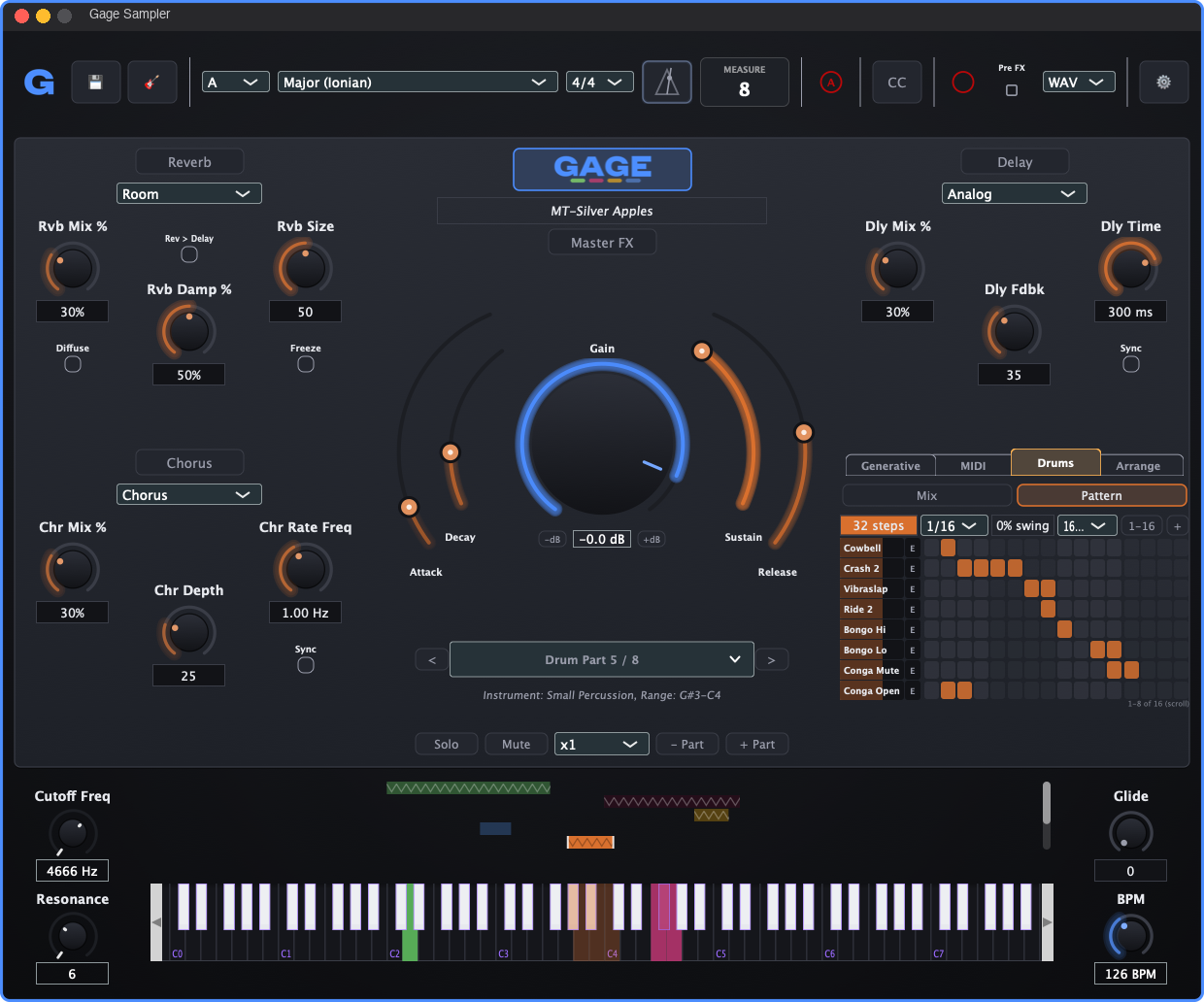Image resolution: width=1204 pixels, height=1002 pixels.
Task: Click the -dB gain decrease button
Action: 552,539
